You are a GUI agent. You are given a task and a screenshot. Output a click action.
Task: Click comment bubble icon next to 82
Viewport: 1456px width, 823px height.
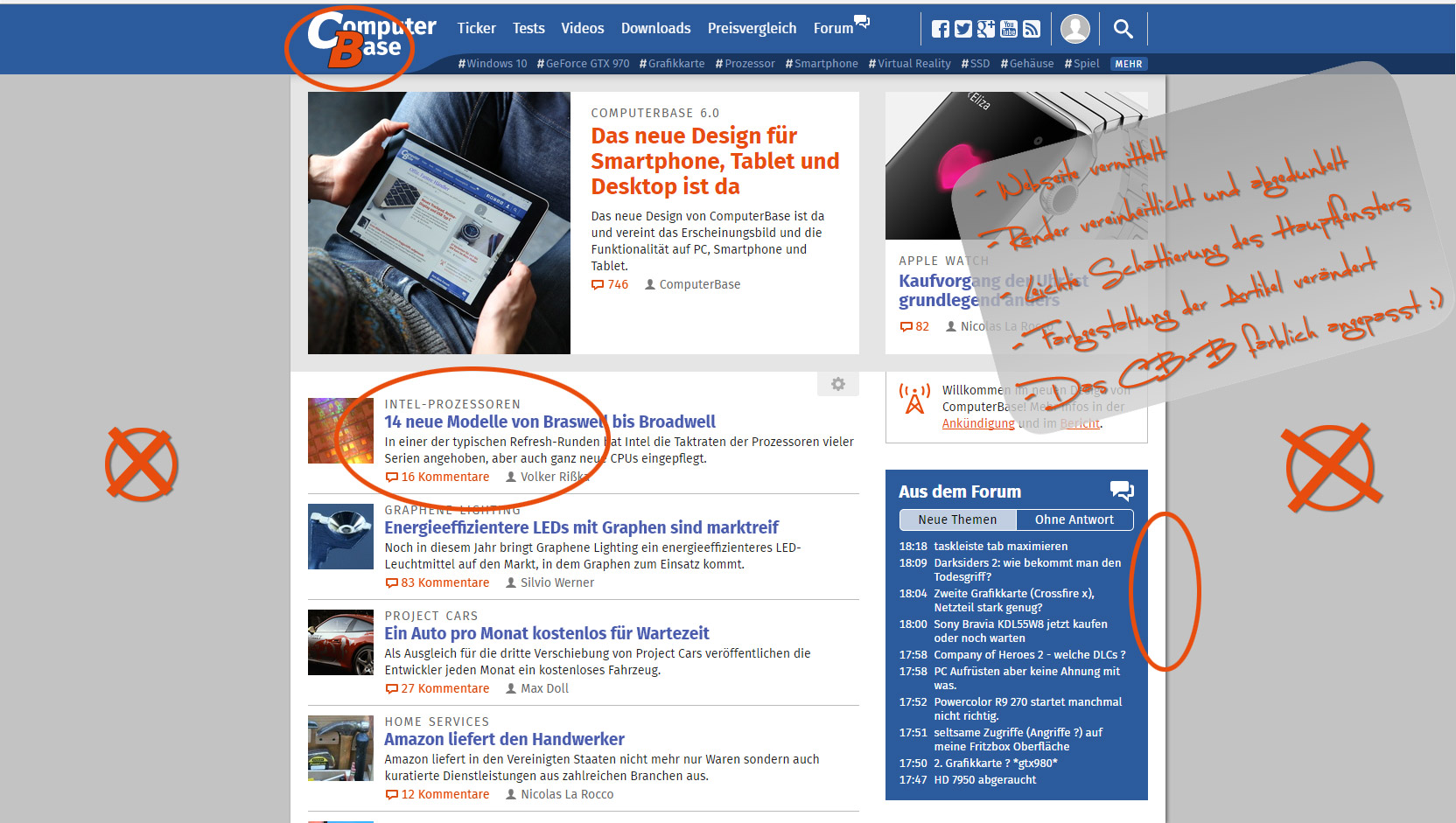pyautogui.click(x=906, y=327)
